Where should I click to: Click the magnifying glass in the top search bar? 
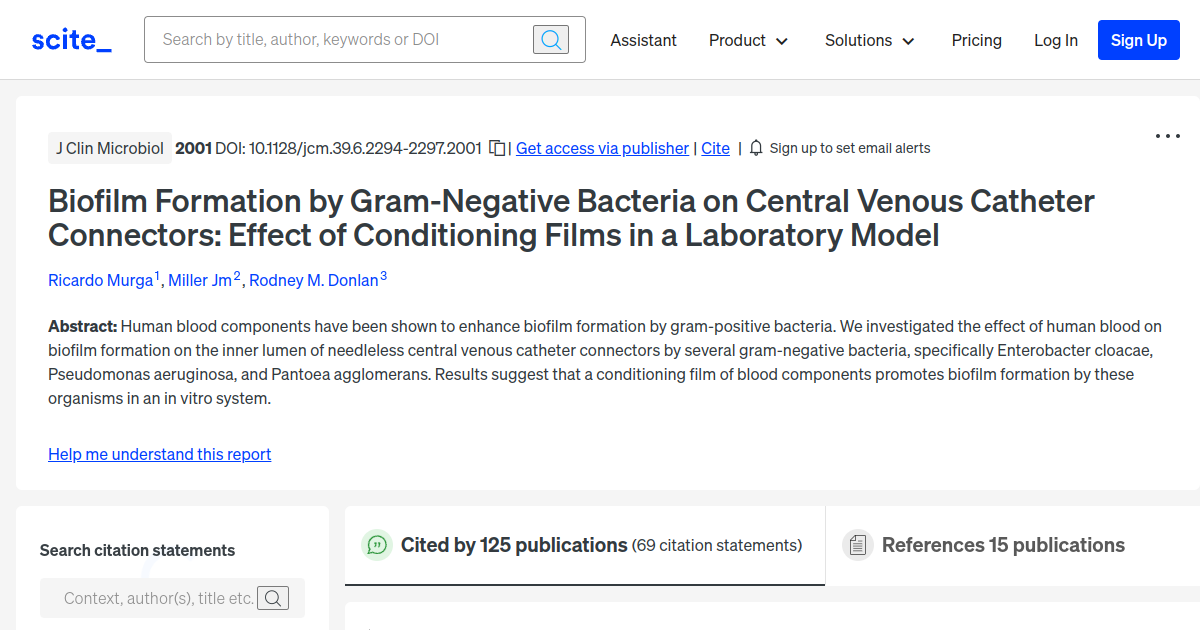(x=550, y=39)
